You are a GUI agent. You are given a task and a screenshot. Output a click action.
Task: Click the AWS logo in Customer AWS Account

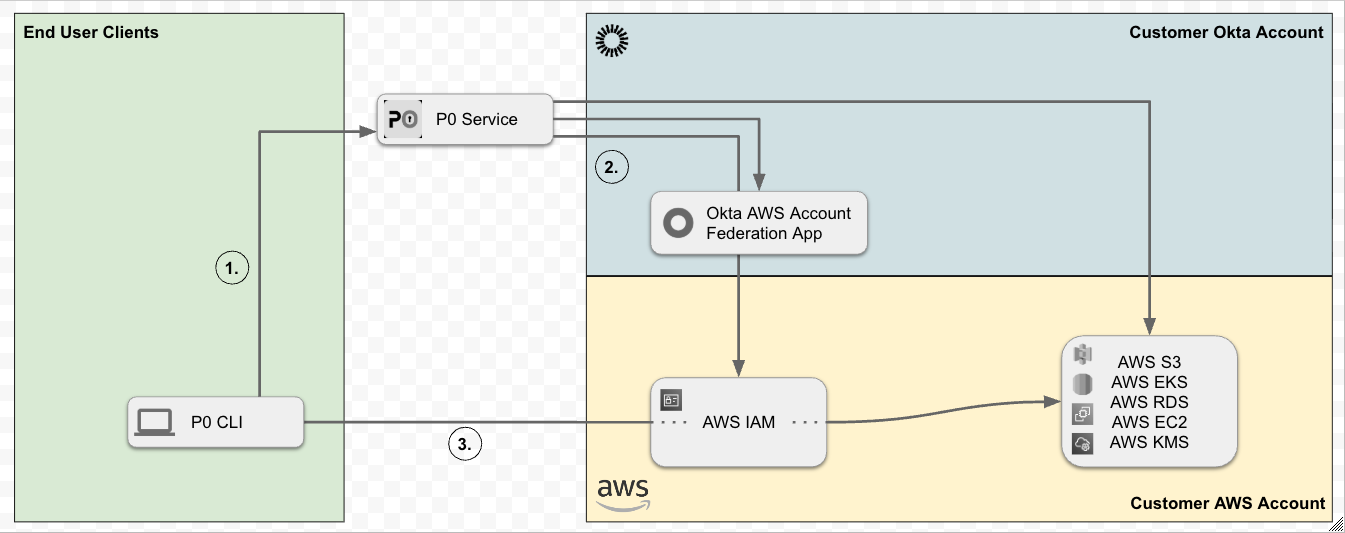click(x=623, y=493)
